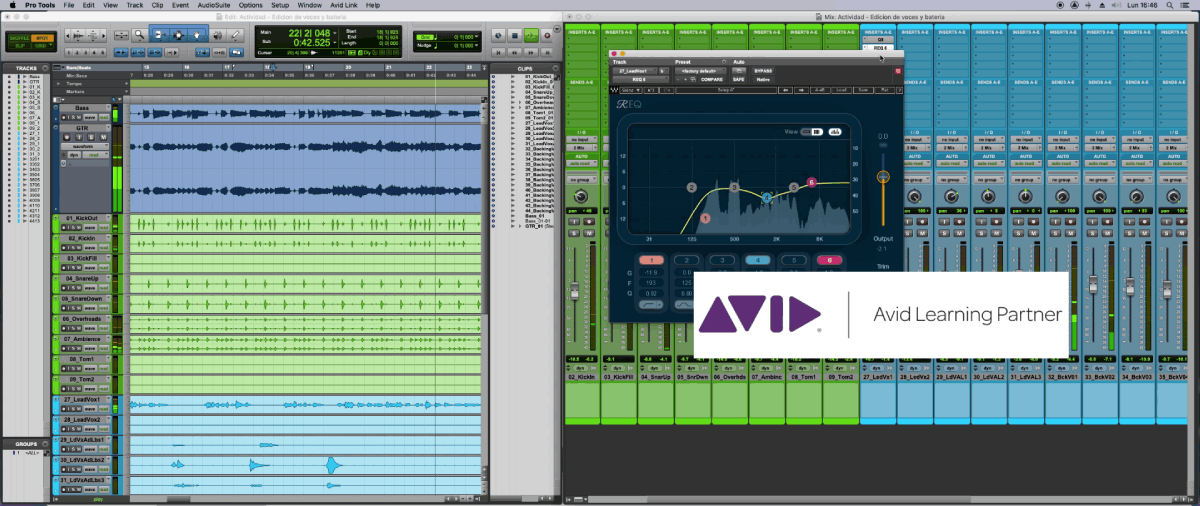Select the Bass track name
Screen dimensions: 1200x506
83,106
